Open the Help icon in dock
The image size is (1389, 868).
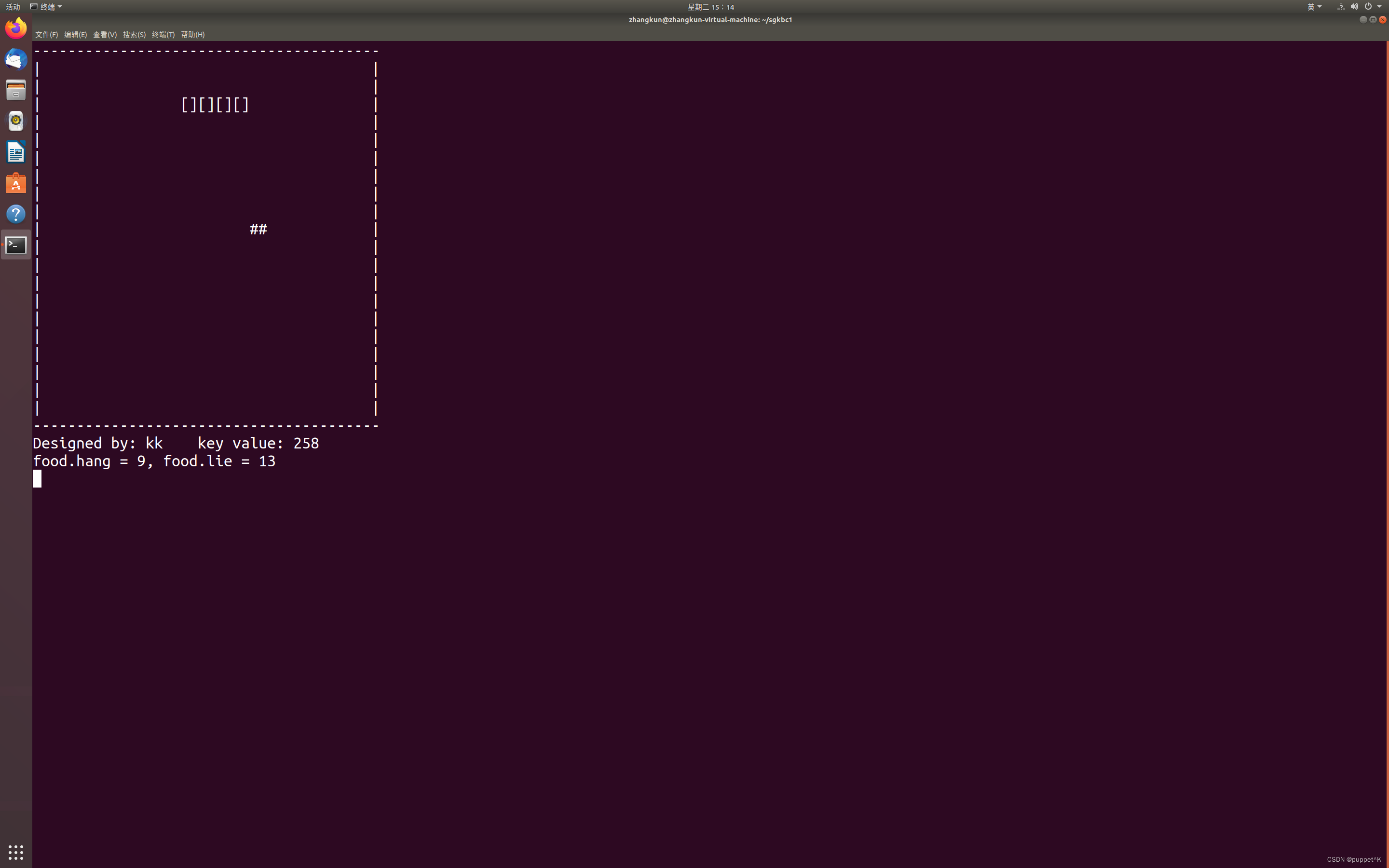(15, 214)
